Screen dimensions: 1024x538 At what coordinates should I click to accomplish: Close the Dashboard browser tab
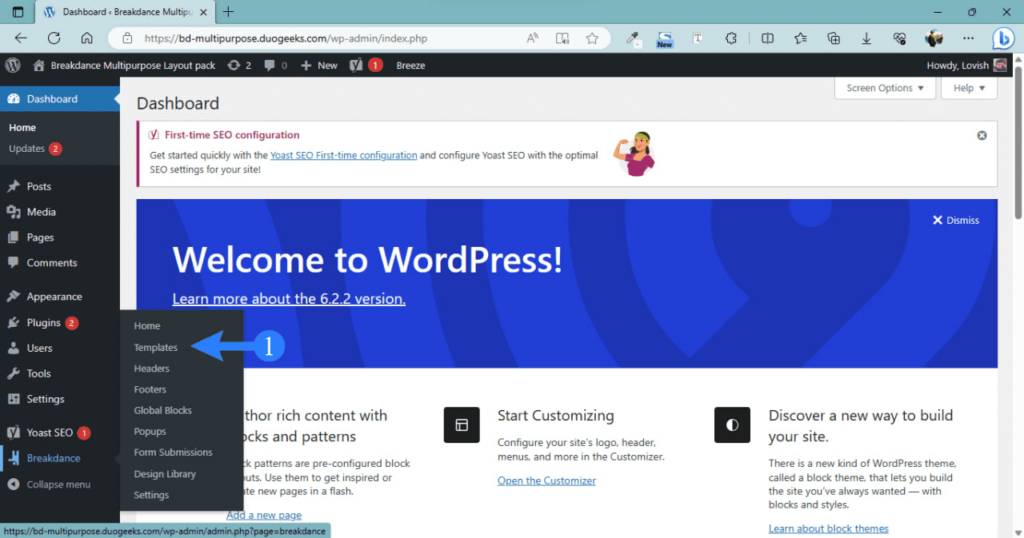click(x=203, y=12)
